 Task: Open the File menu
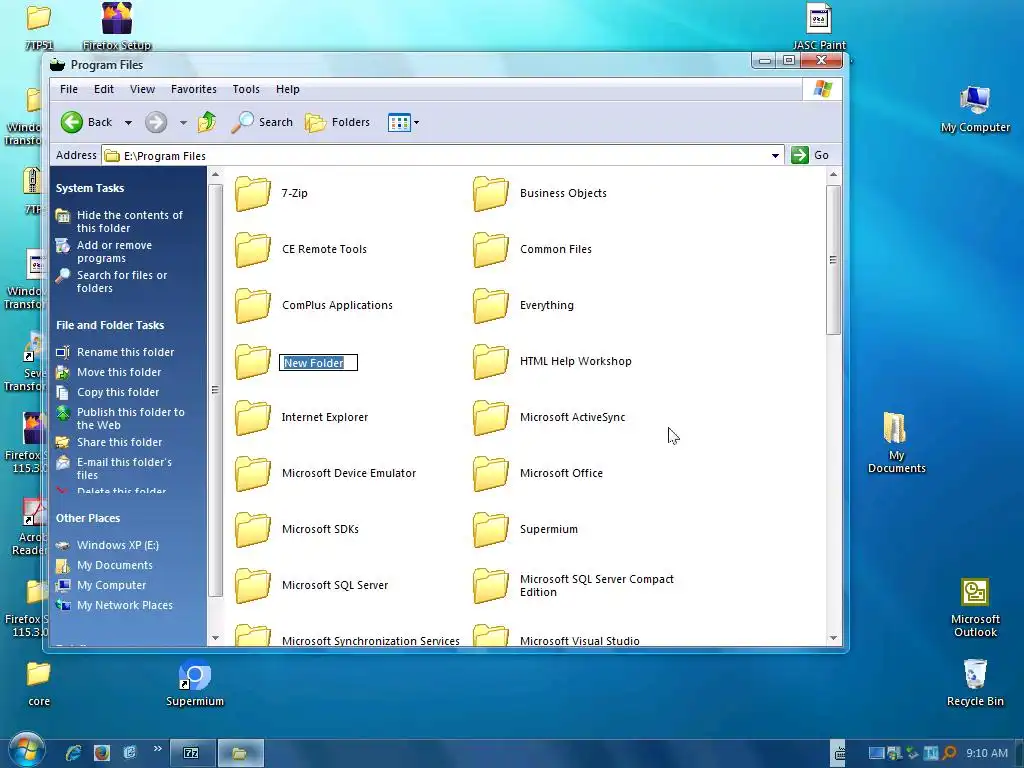coord(69,89)
